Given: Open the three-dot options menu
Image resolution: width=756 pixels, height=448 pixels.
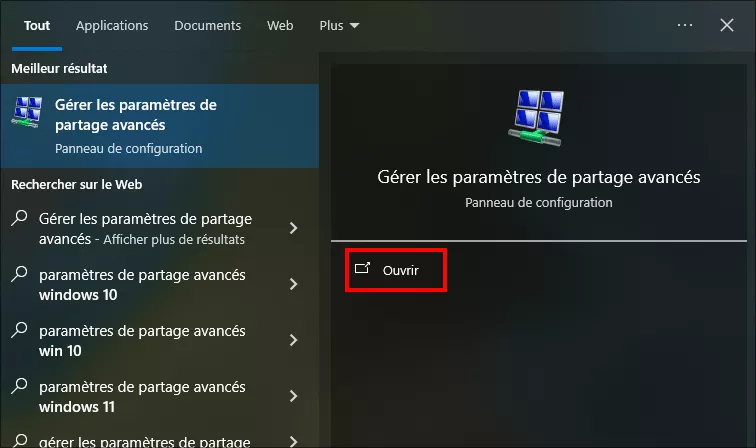Looking at the screenshot, I should click(x=685, y=25).
